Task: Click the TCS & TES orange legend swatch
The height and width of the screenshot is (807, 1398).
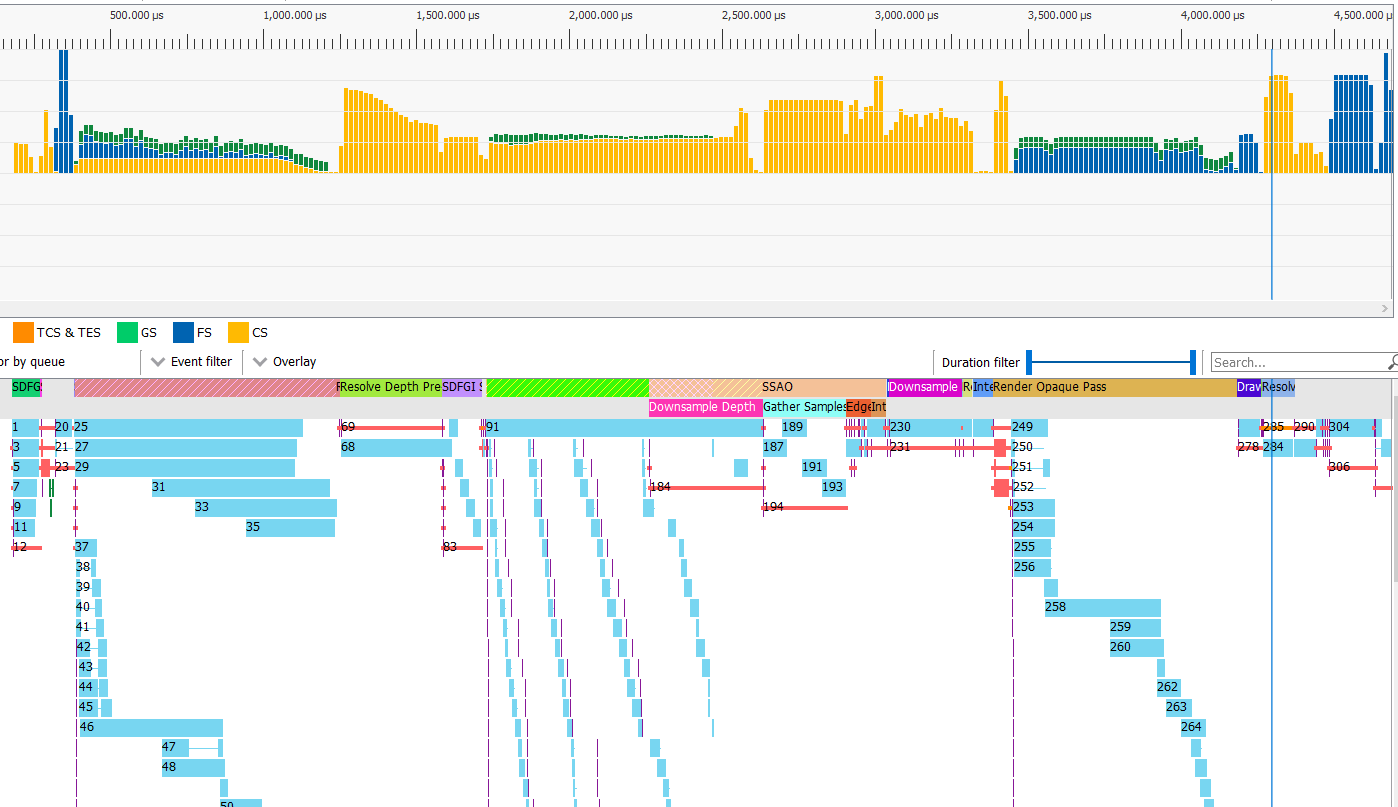Action: tap(23, 332)
